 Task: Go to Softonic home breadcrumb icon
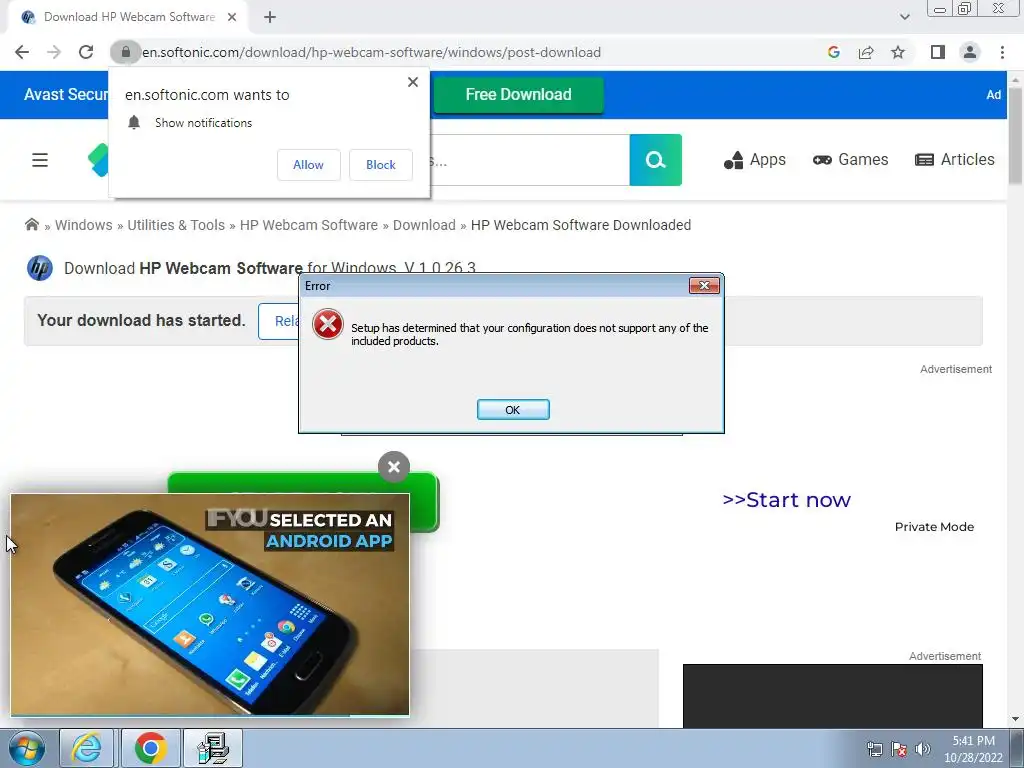pyautogui.click(x=31, y=225)
